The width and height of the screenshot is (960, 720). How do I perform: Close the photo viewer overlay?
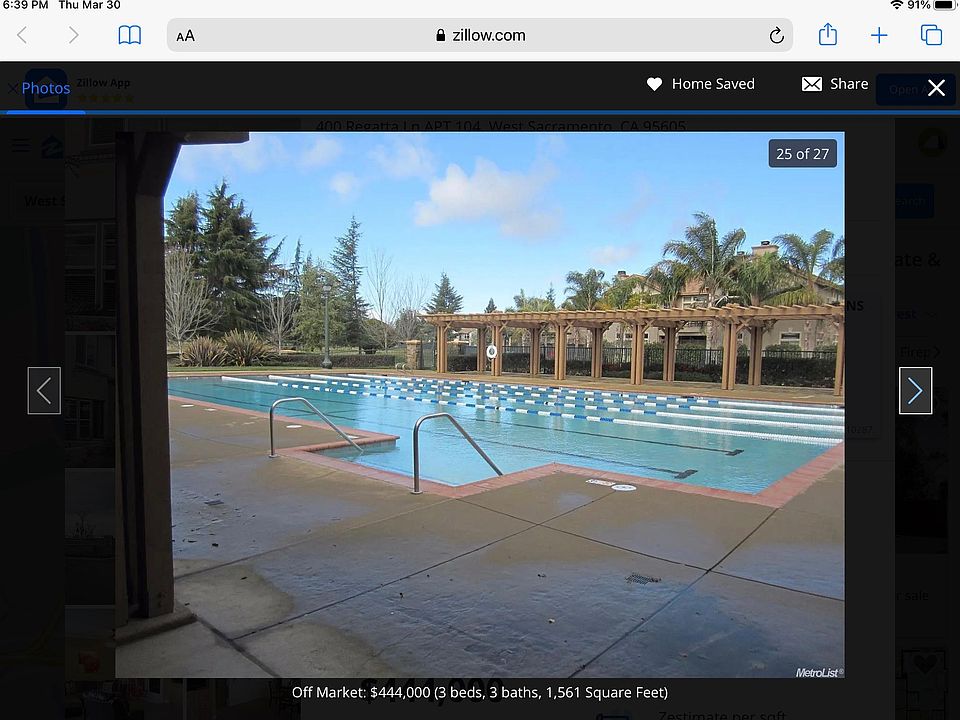click(x=936, y=88)
